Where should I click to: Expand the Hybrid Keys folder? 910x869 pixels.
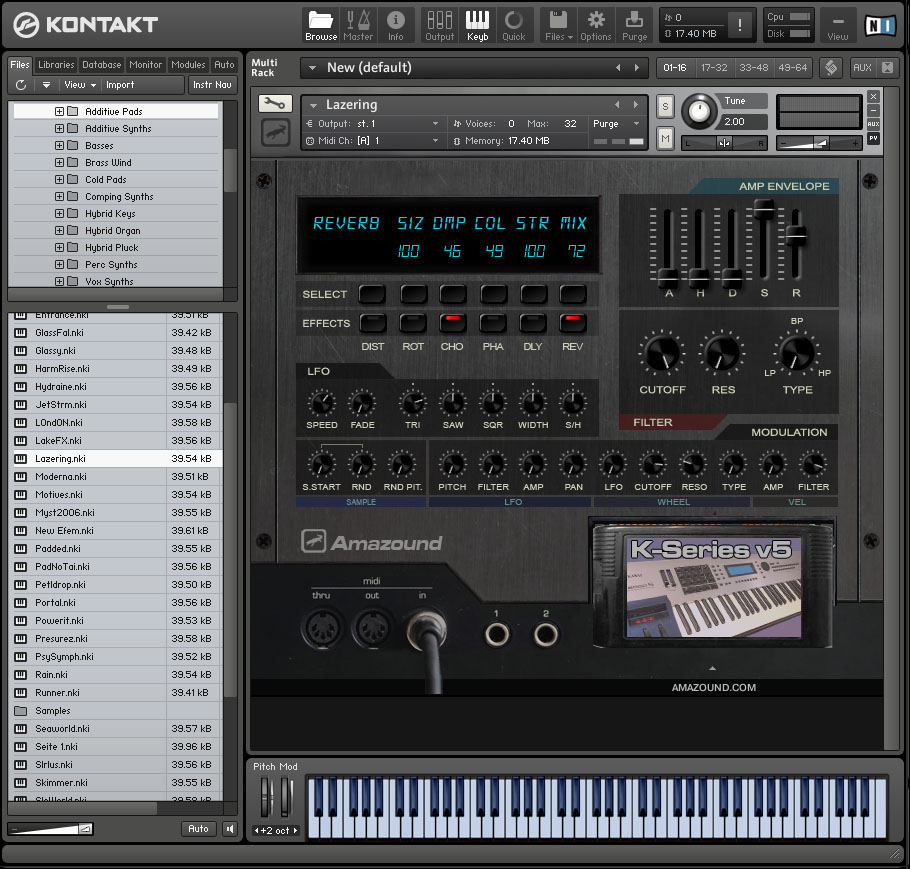point(59,213)
